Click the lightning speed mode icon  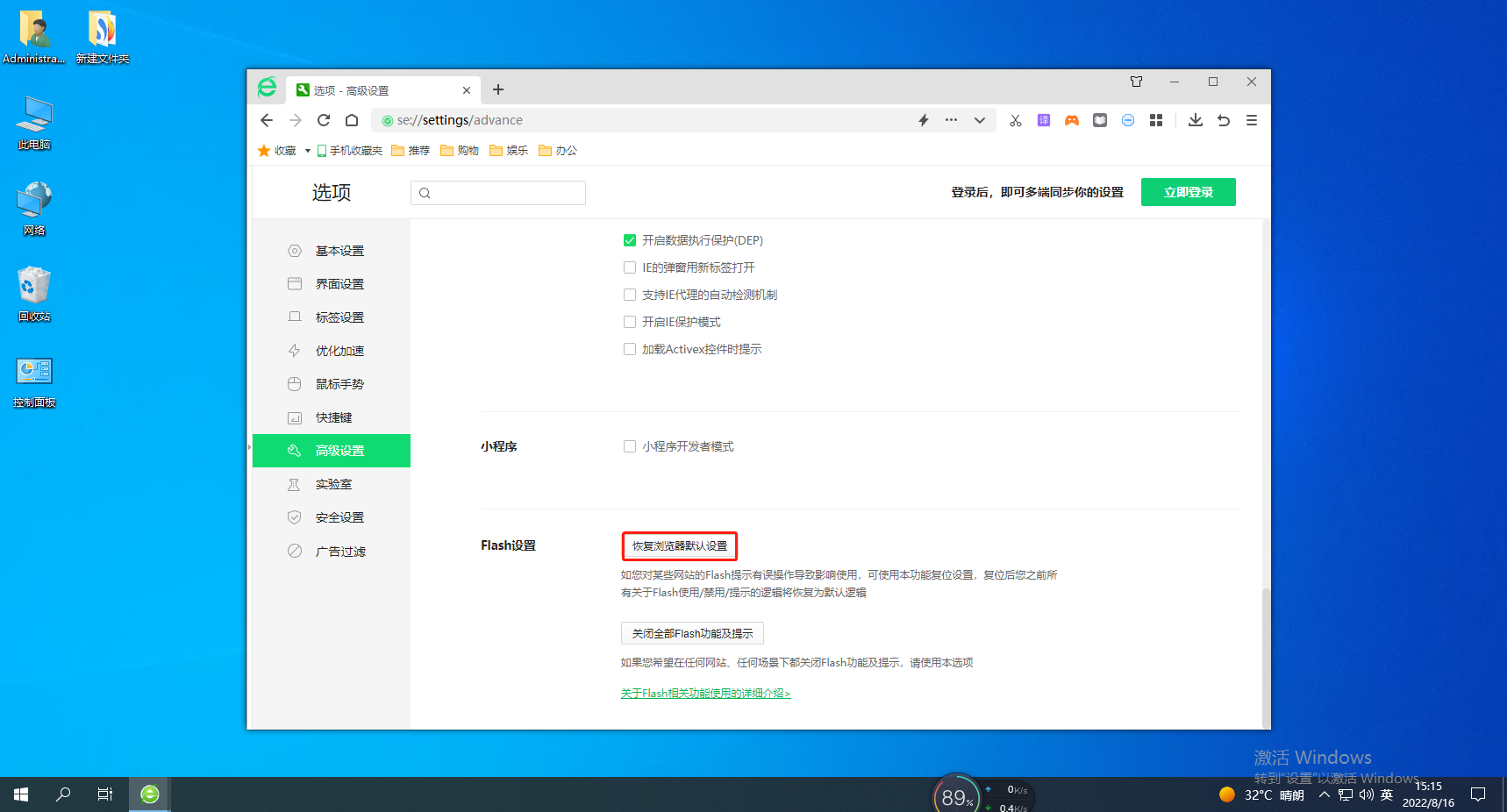click(x=924, y=120)
